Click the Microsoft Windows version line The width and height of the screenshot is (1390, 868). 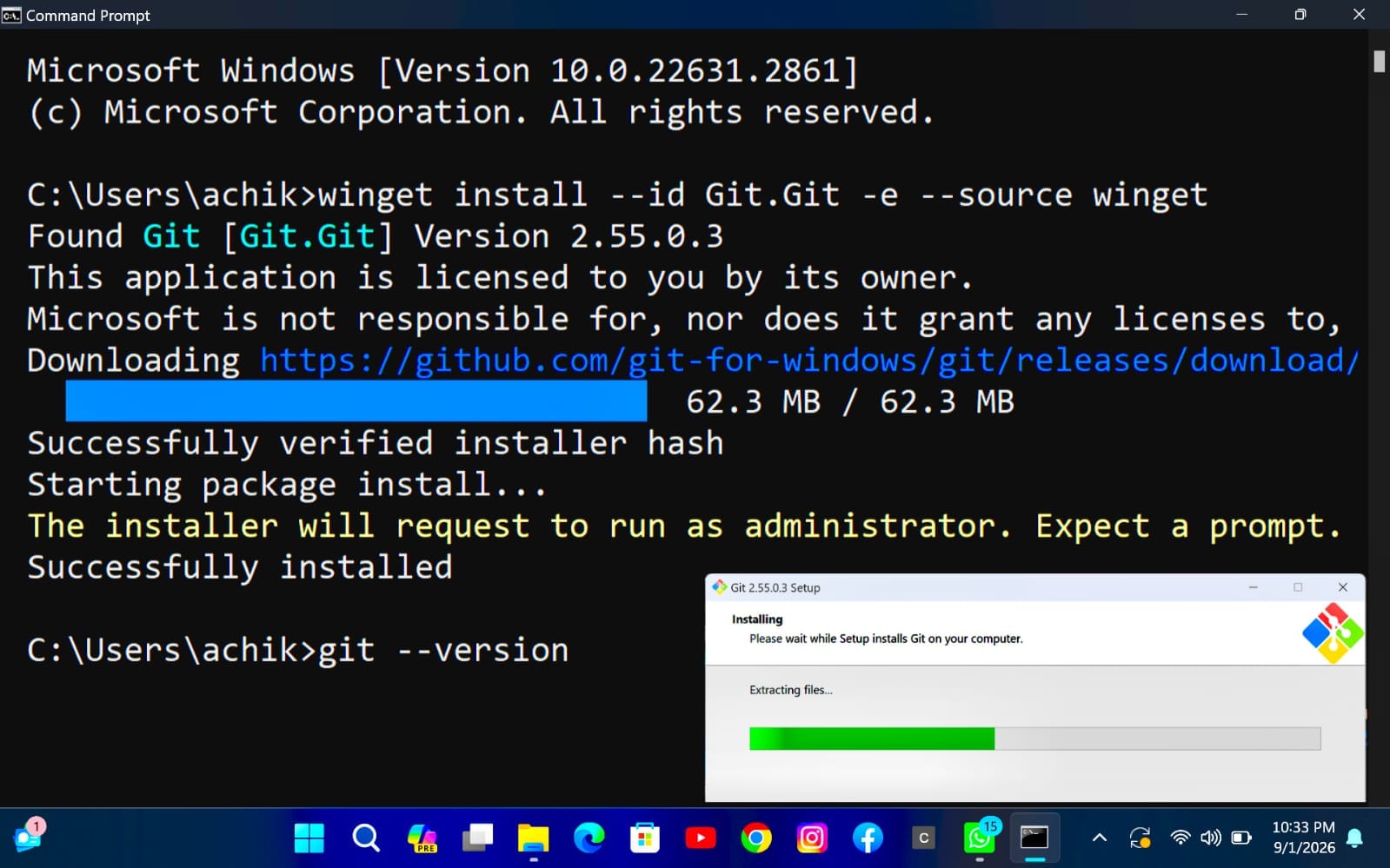[x=442, y=70]
